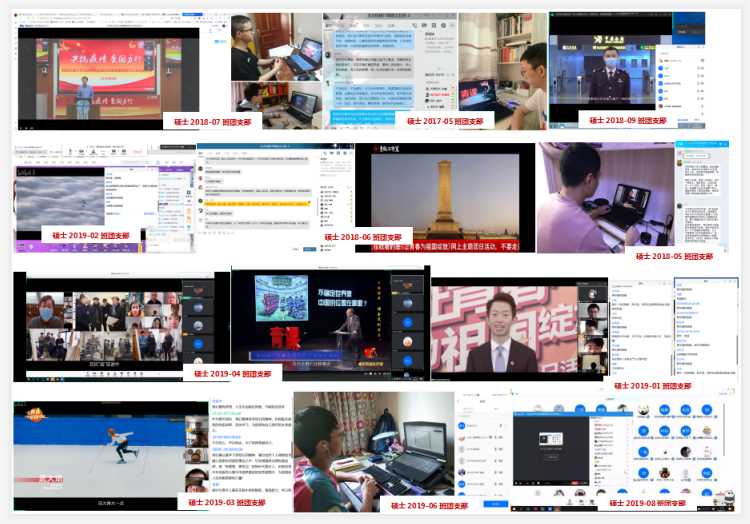
Task: Select the 硕士 2019-01 班团支部 label
Action: [x=652, y=385]
